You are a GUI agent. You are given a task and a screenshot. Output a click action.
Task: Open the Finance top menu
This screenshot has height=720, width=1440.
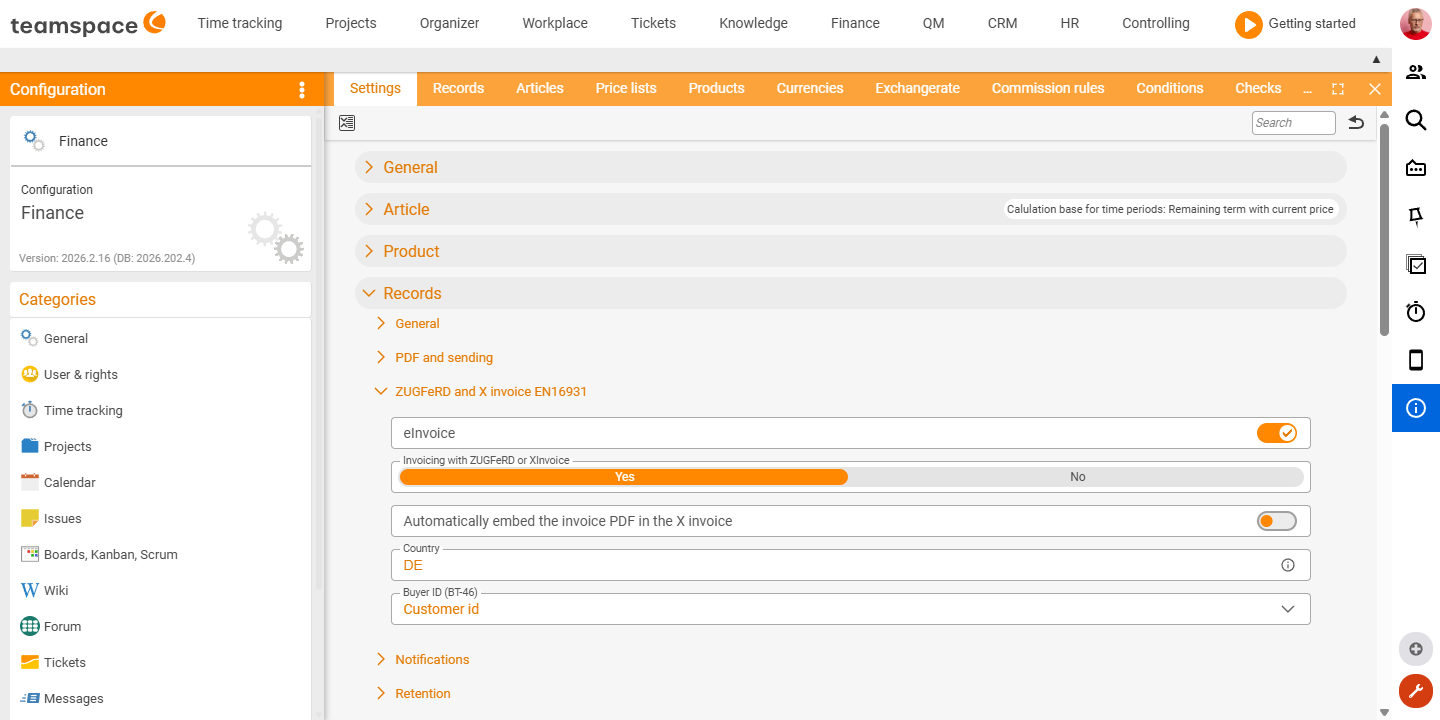(x=855, y=23)
